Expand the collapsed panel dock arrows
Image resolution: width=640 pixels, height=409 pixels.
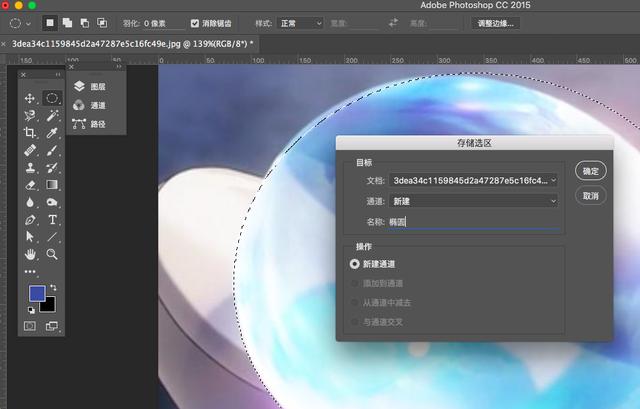pos(119,67)
